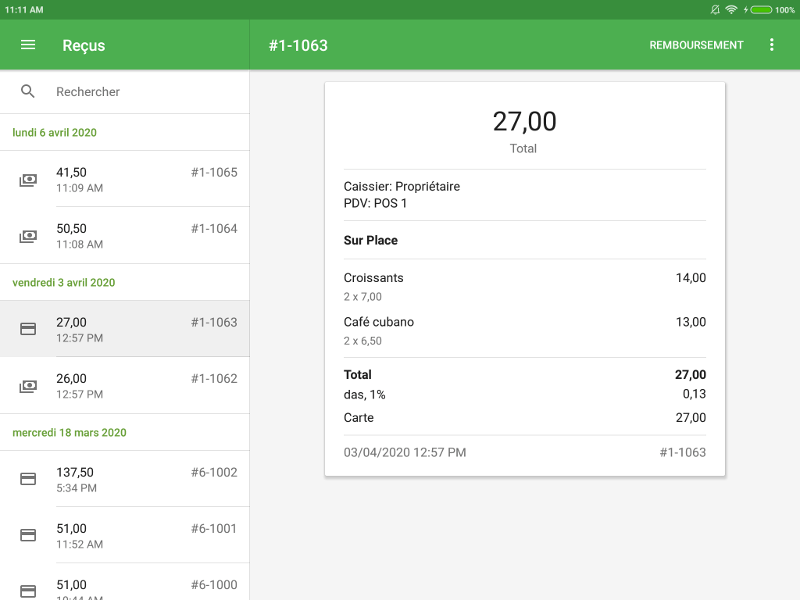Screen dimensions: 800x600
Task: Open the hamburger navigation menu
Action: [x=28, y=45]
